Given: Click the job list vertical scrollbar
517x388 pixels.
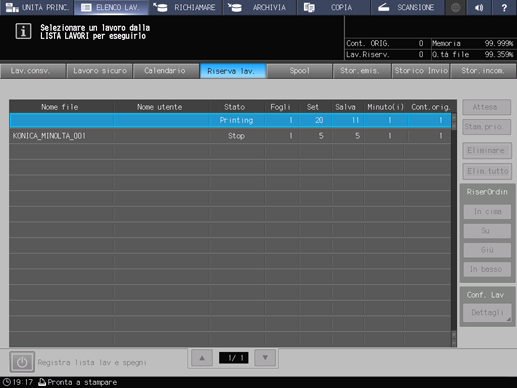Looking at the screenshot, I should pos(454,230).
